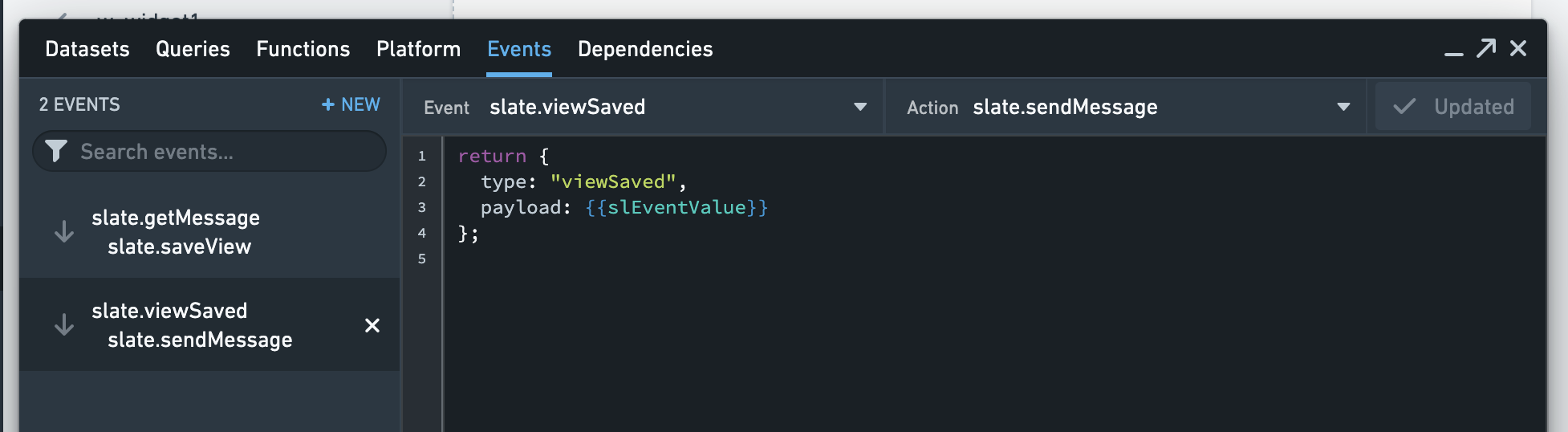The image size is (1568, 432).
Task: Open the Functions tab
Action: click(303, 49)
